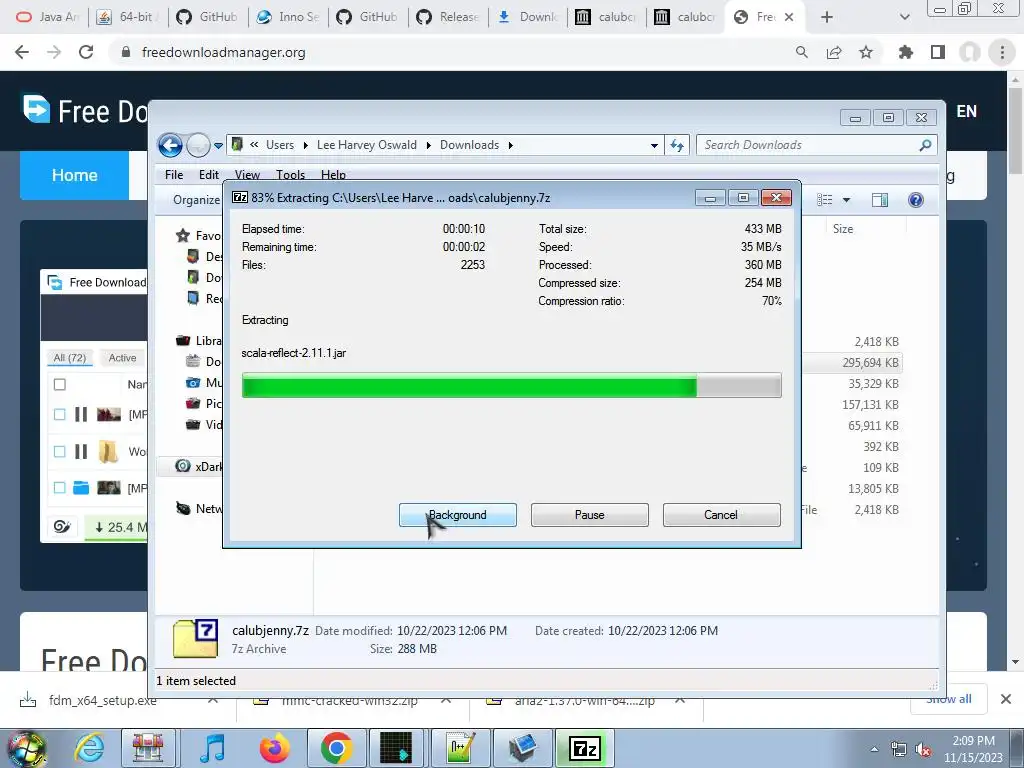Switch to the Inno Se browser tab
This screenshot has width=1024, height=768.
[288, 17]
